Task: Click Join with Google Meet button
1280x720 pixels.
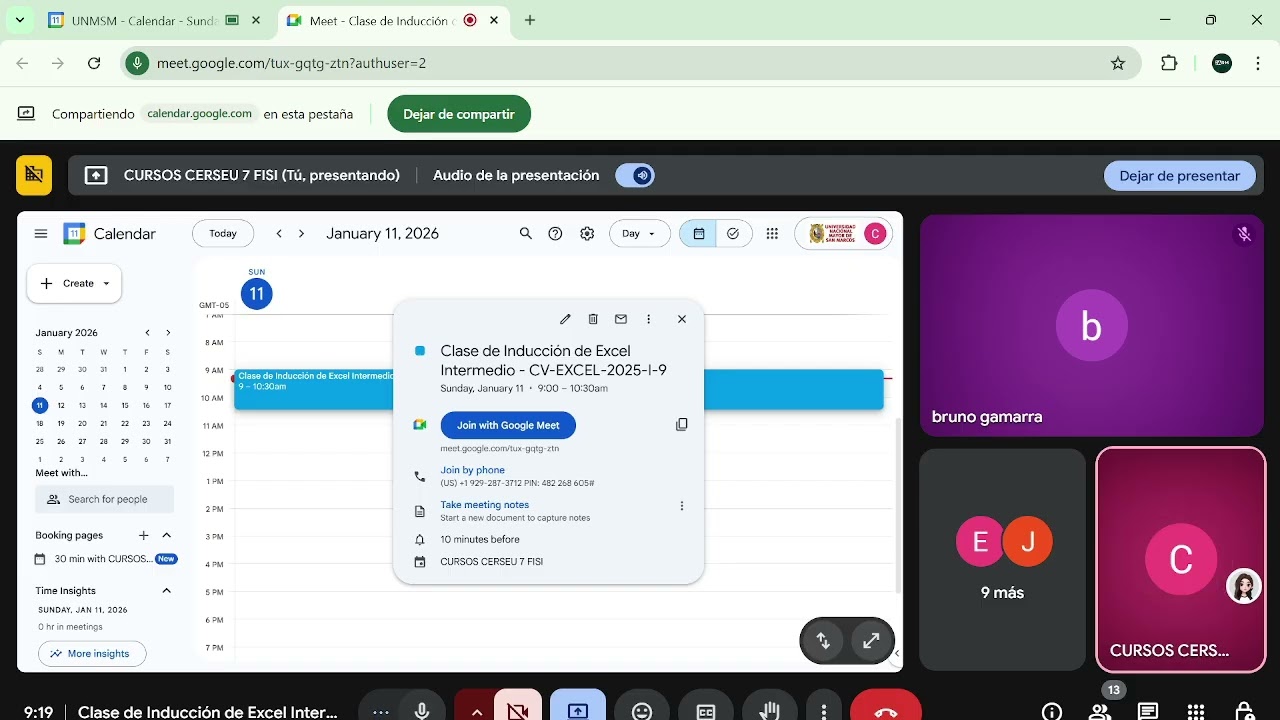Action: pyautogui.click(x=508, y=425)
